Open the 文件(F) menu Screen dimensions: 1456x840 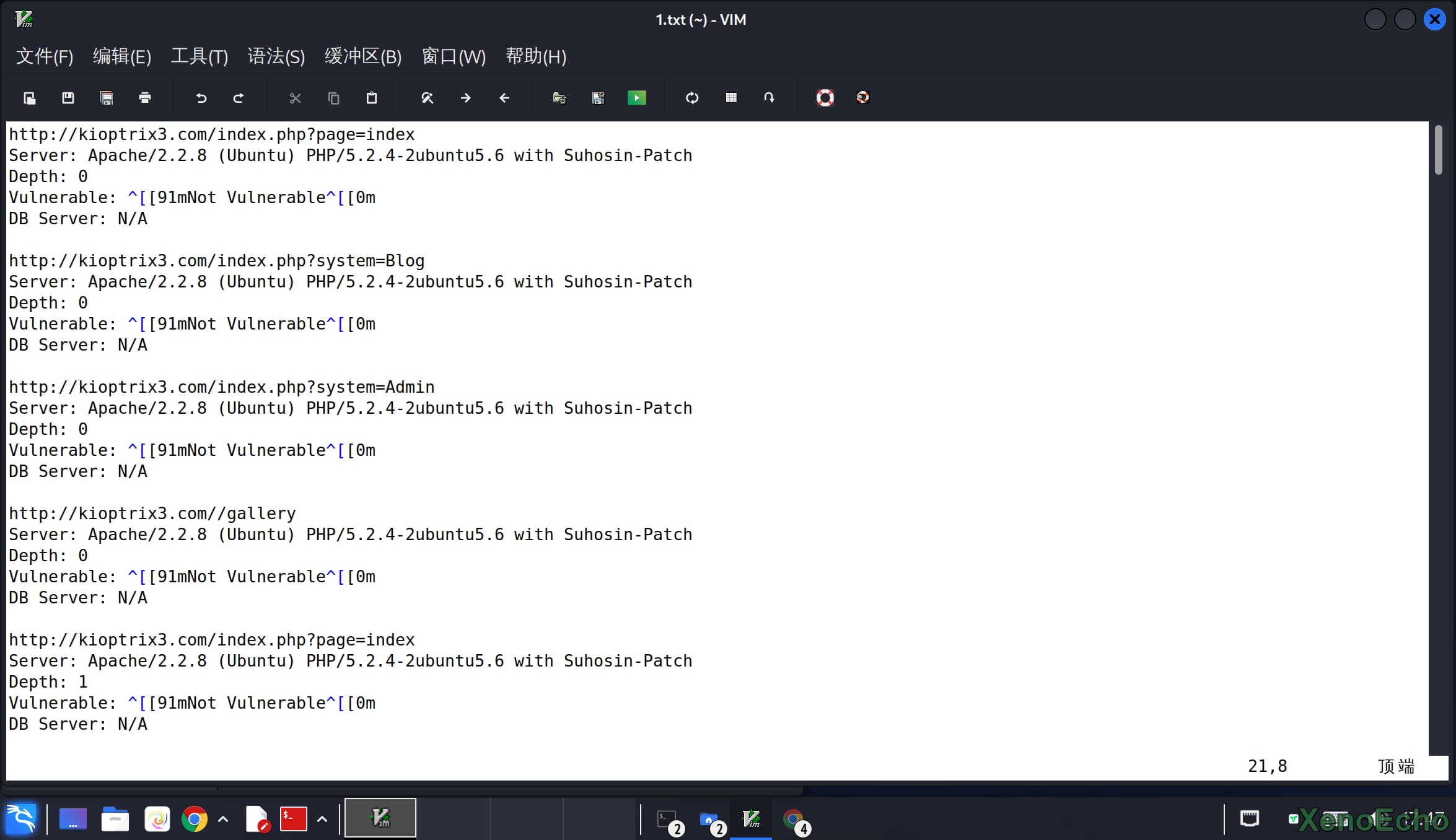[x=45, y=56]
